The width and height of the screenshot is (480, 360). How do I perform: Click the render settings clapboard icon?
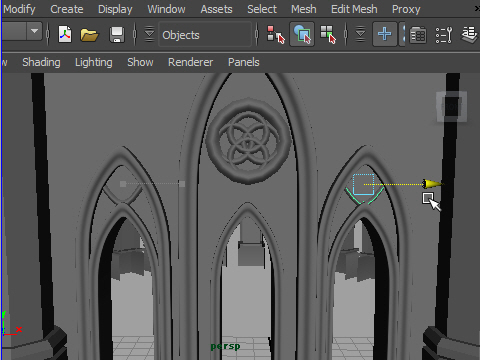(418, 35)
